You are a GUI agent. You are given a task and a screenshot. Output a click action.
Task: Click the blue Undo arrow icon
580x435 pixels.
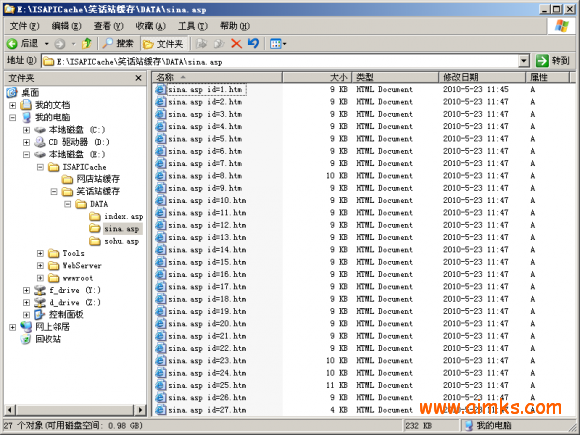[254, 43]
